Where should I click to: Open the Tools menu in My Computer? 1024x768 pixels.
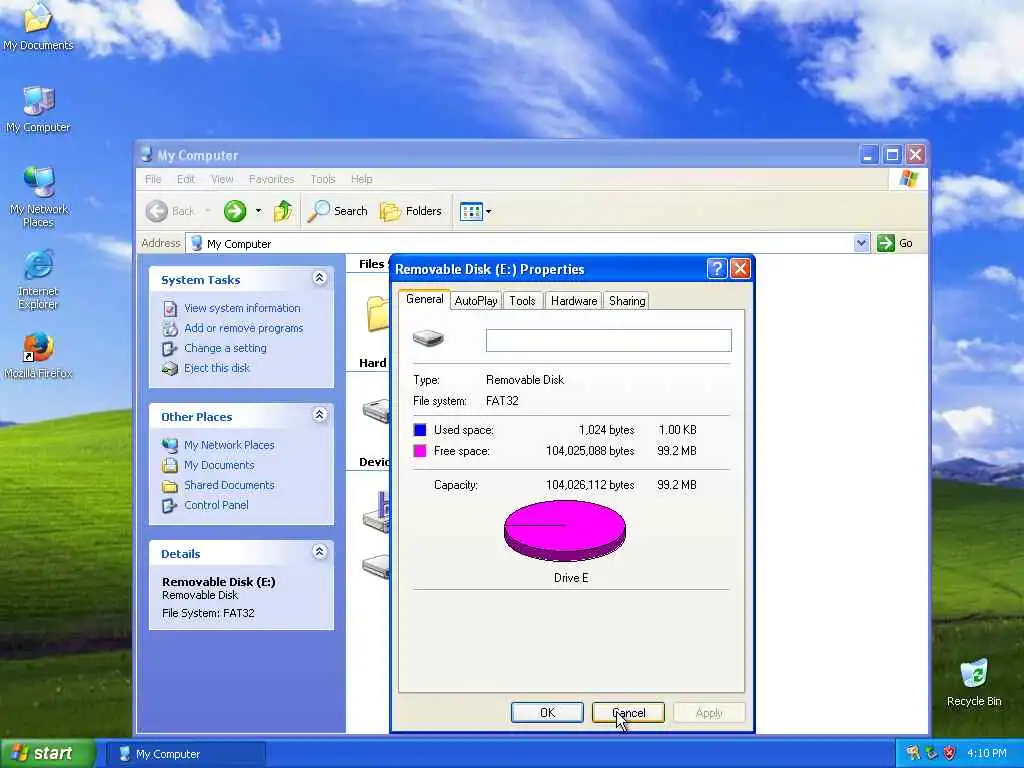323,179
